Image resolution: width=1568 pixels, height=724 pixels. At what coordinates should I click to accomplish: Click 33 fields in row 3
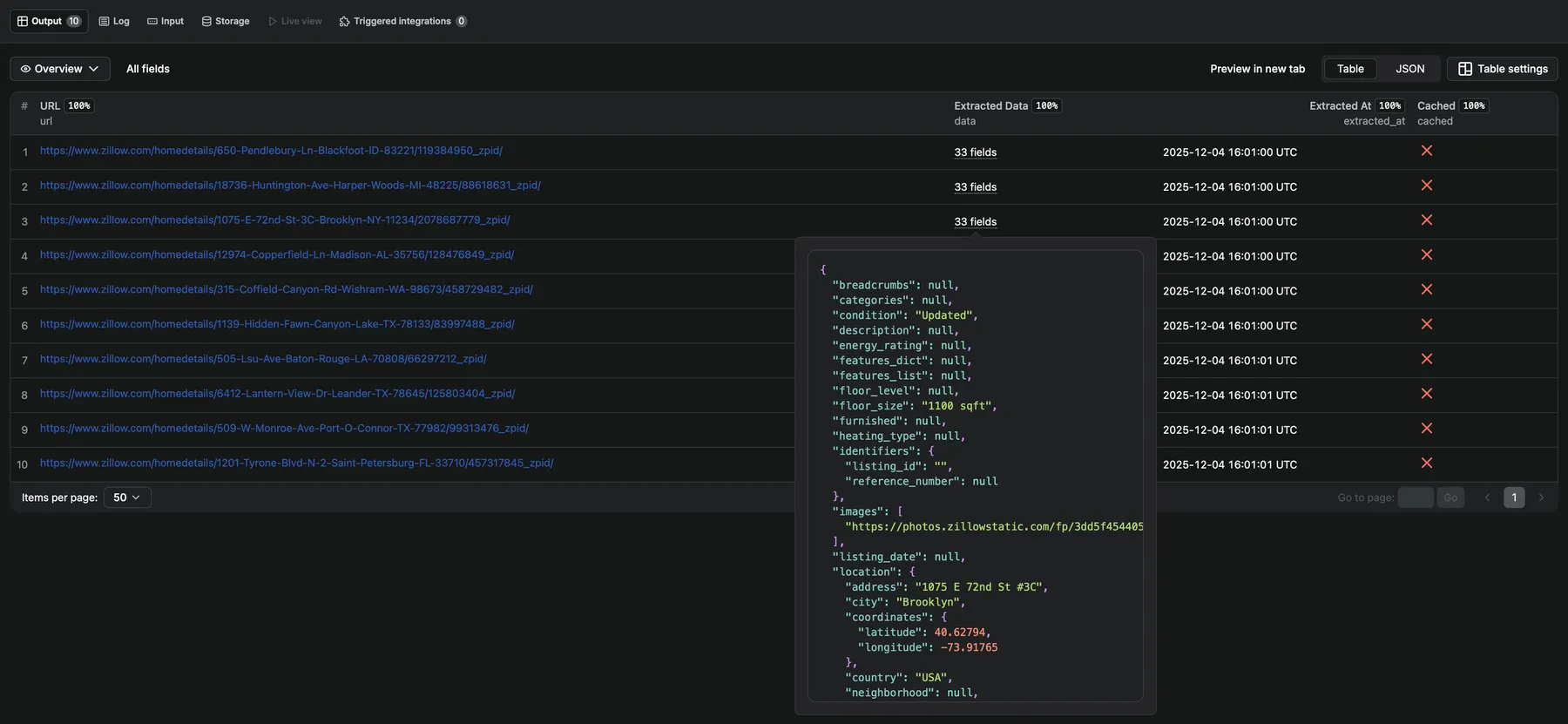pyautogui.click(x=975, y=222)
